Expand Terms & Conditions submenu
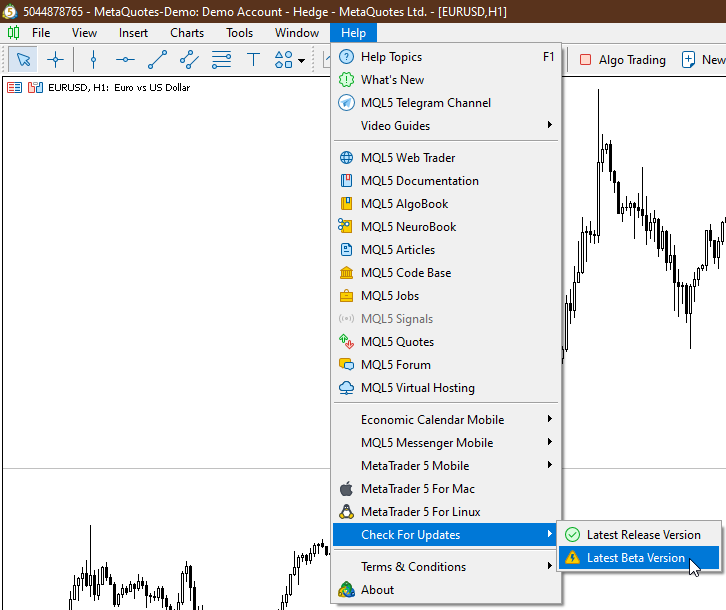 point(446,566)
